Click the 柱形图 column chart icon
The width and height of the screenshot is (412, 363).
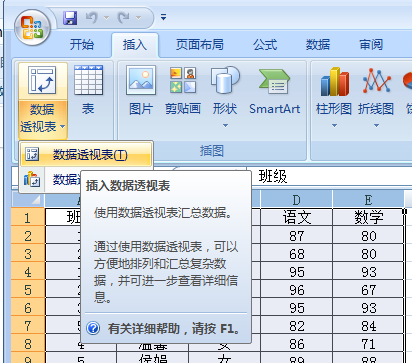click(334, 82)
